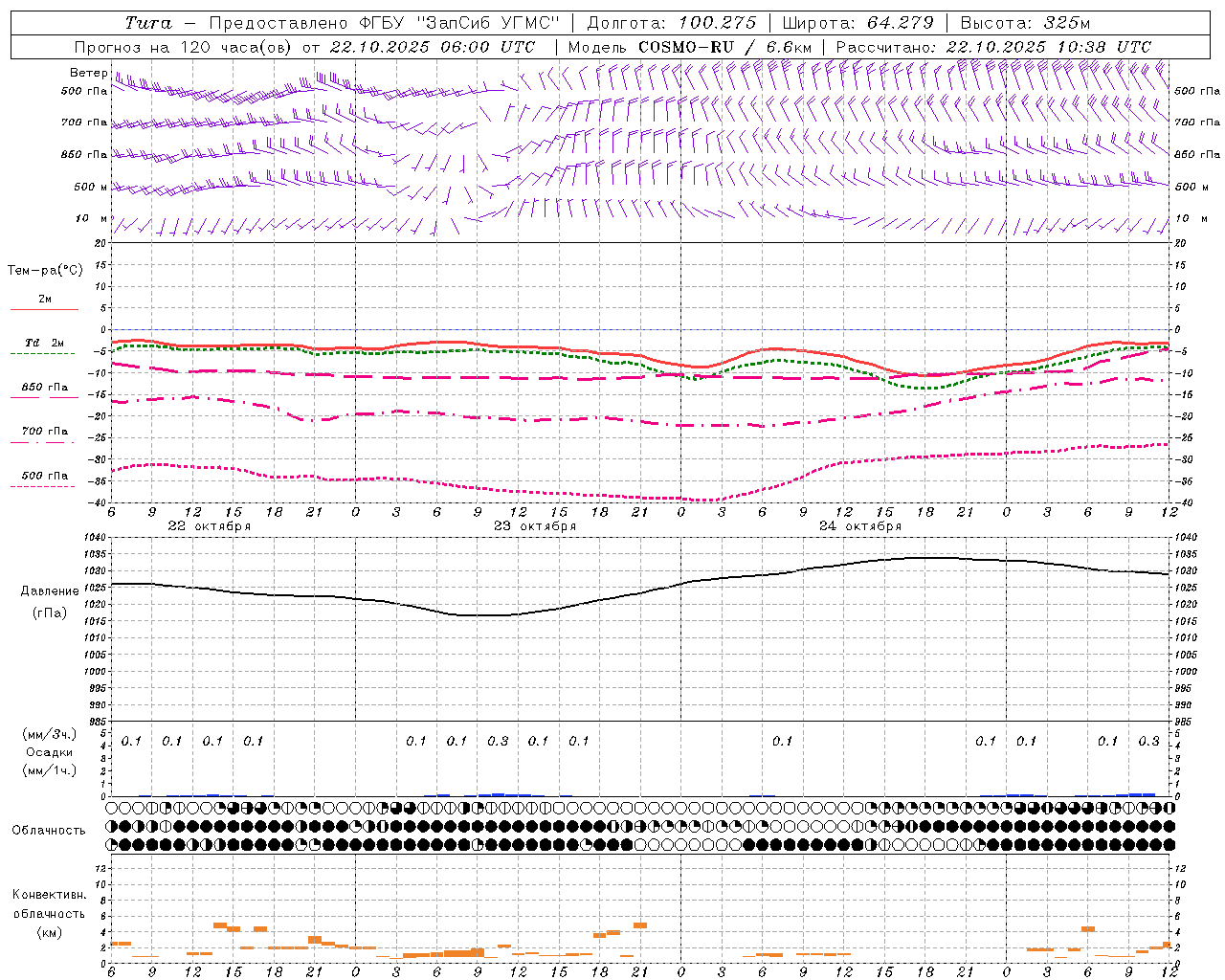Click '850 гПа' in the temperature legend

pos(45,387)
